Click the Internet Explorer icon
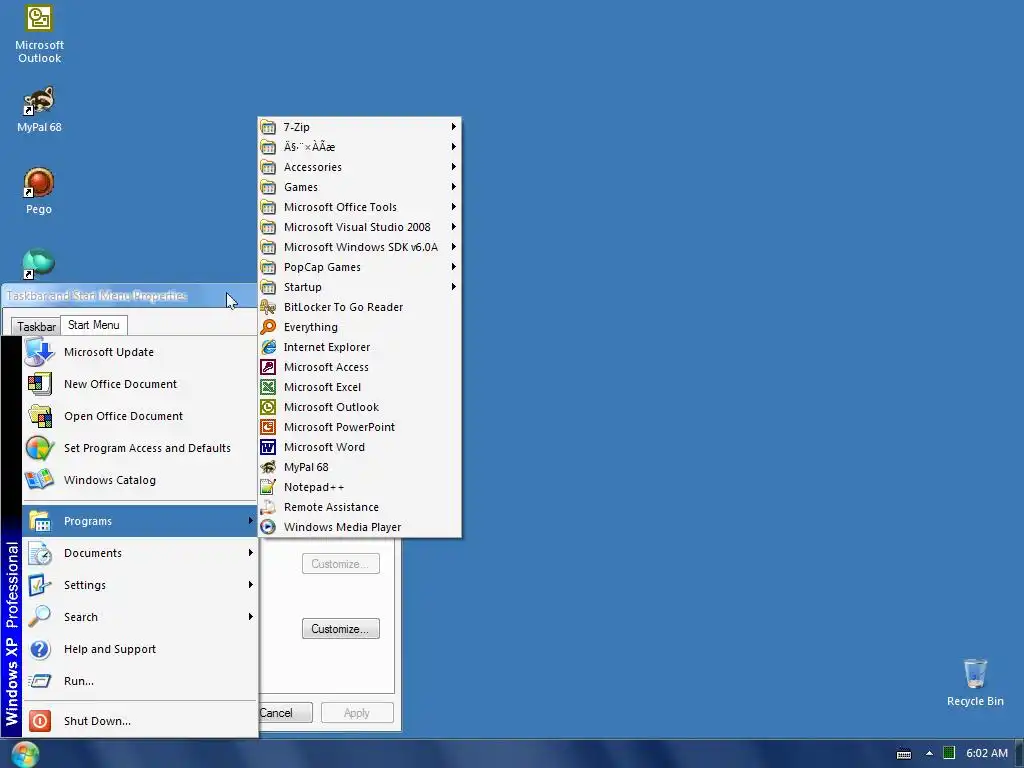The width and height of the screenshot is (1024, 768). [x=268, y=347]
